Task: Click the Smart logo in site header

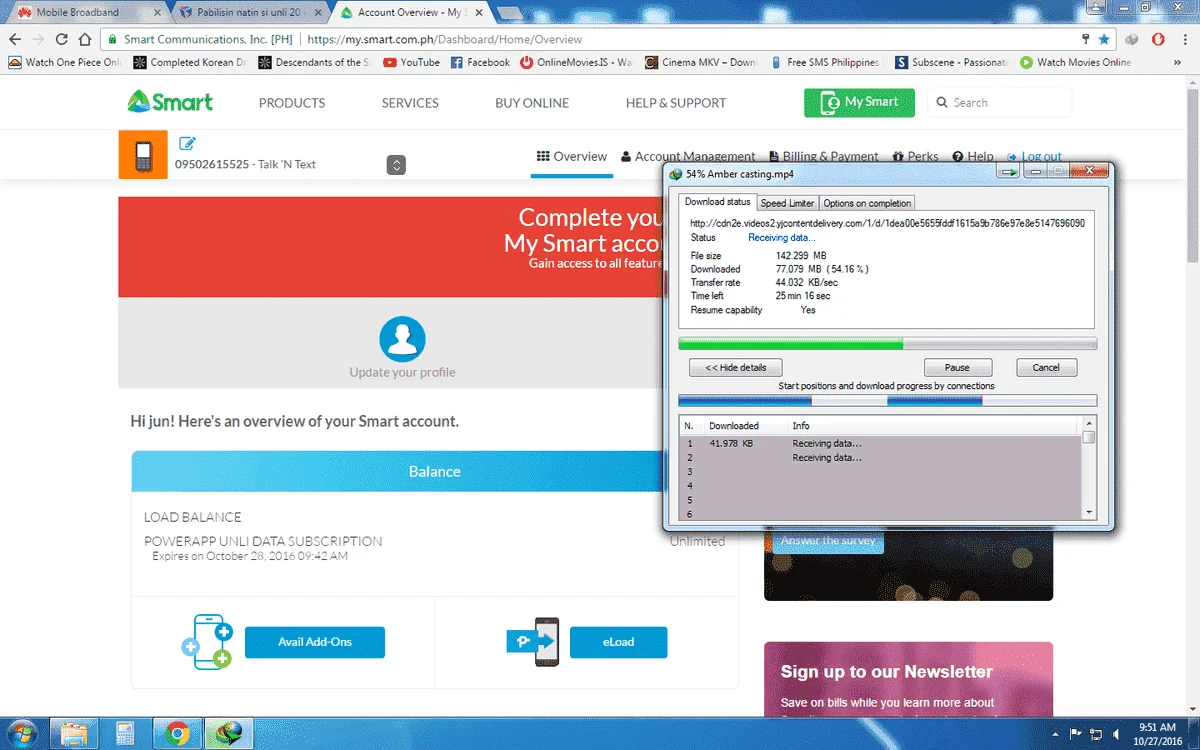Action: pyautogui.click(x=170, y=102)
